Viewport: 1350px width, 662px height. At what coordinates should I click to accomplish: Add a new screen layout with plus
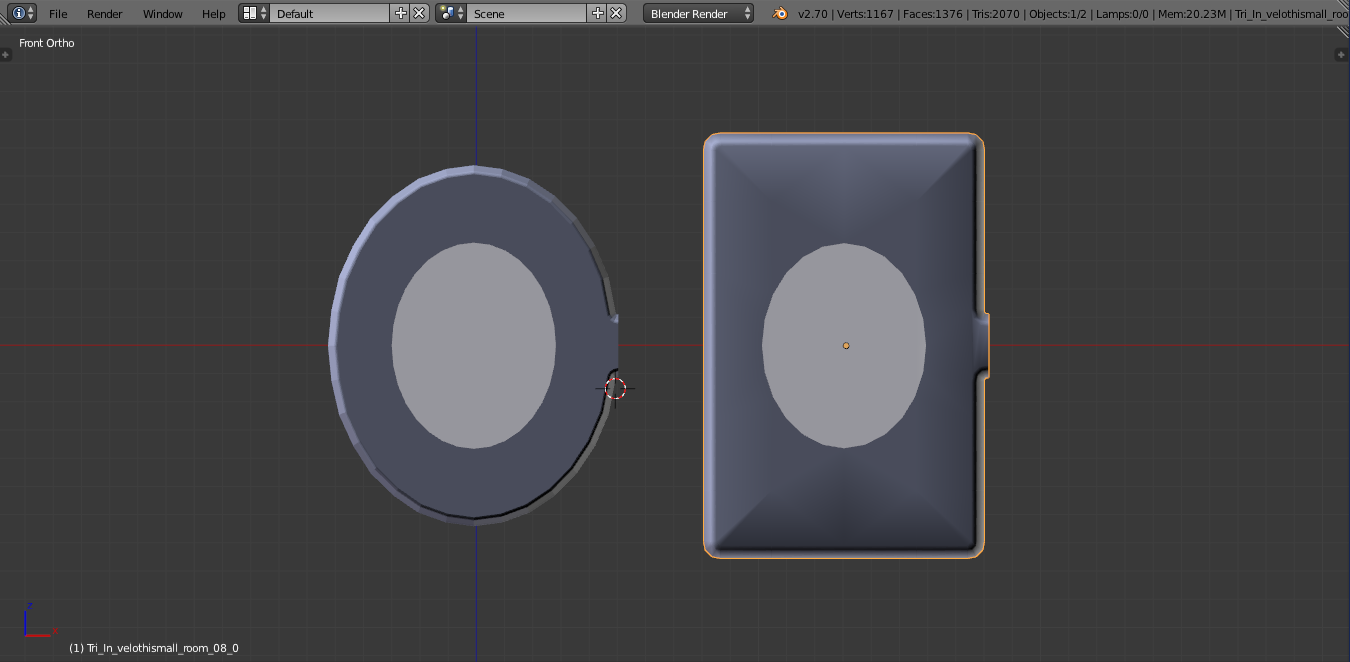click(401, 13)
